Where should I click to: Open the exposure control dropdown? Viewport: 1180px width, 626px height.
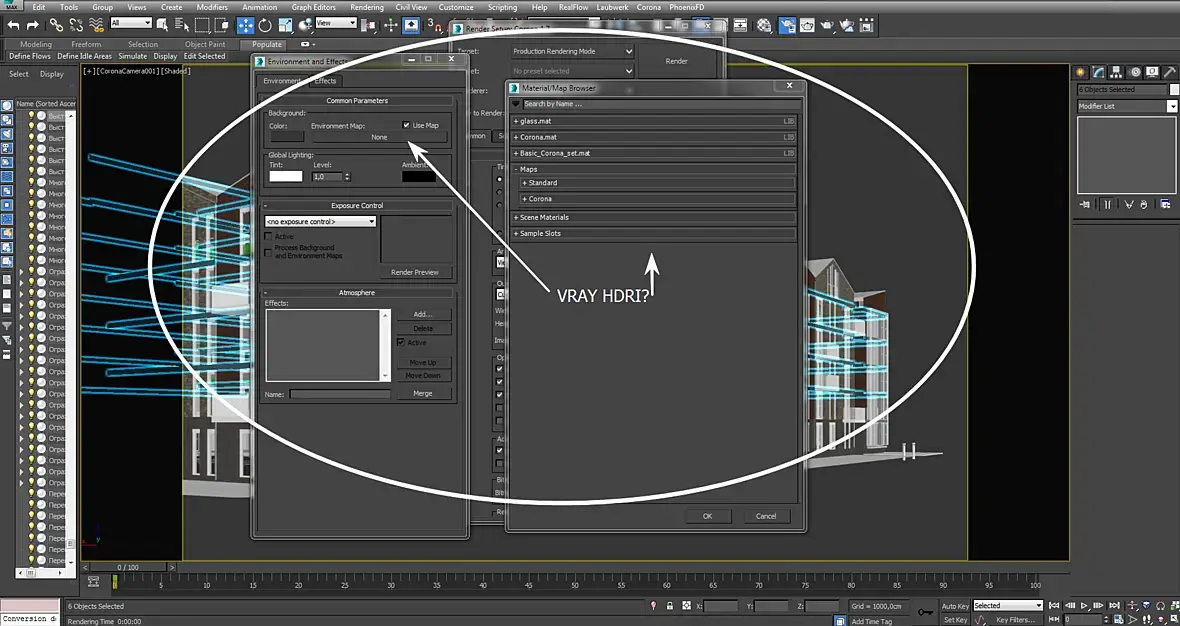point(320,221)
